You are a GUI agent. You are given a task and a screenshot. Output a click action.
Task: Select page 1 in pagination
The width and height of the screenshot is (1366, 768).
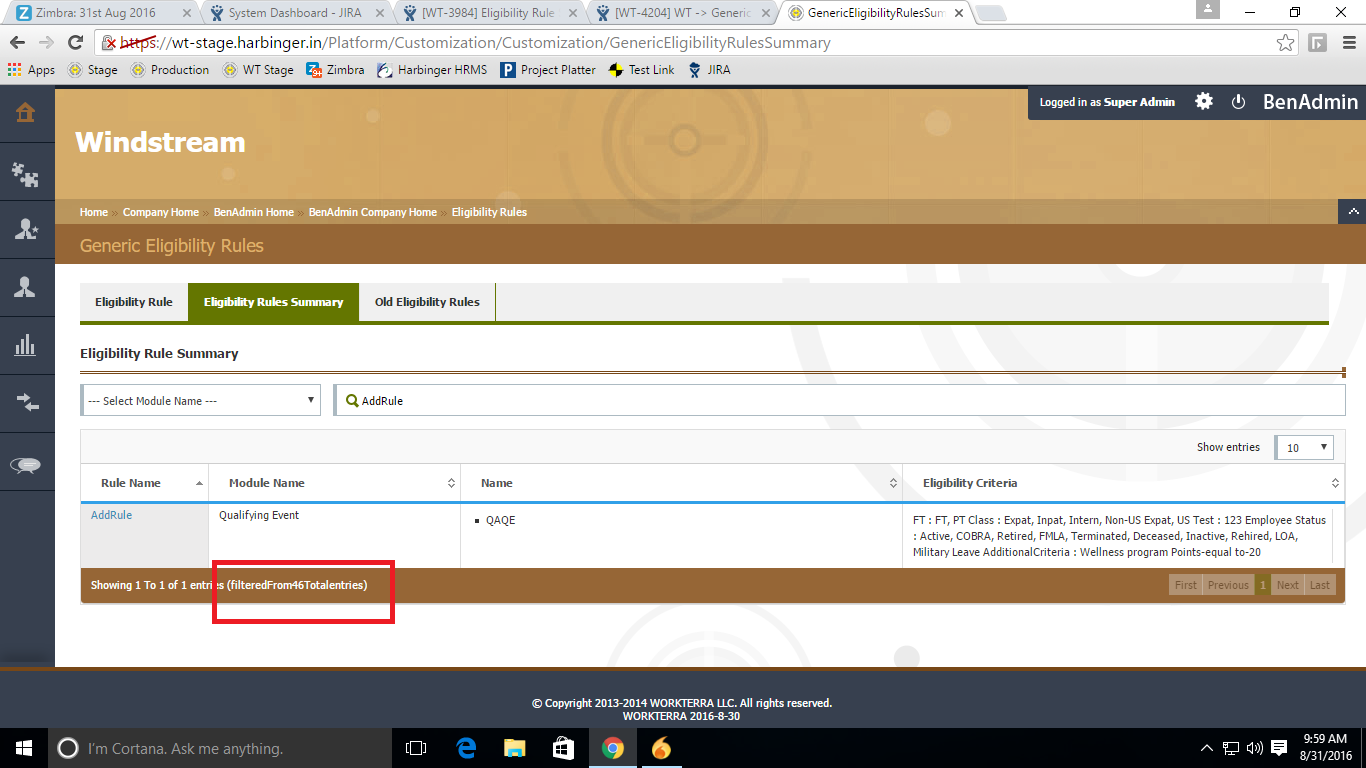click(x=1263, y=585)
